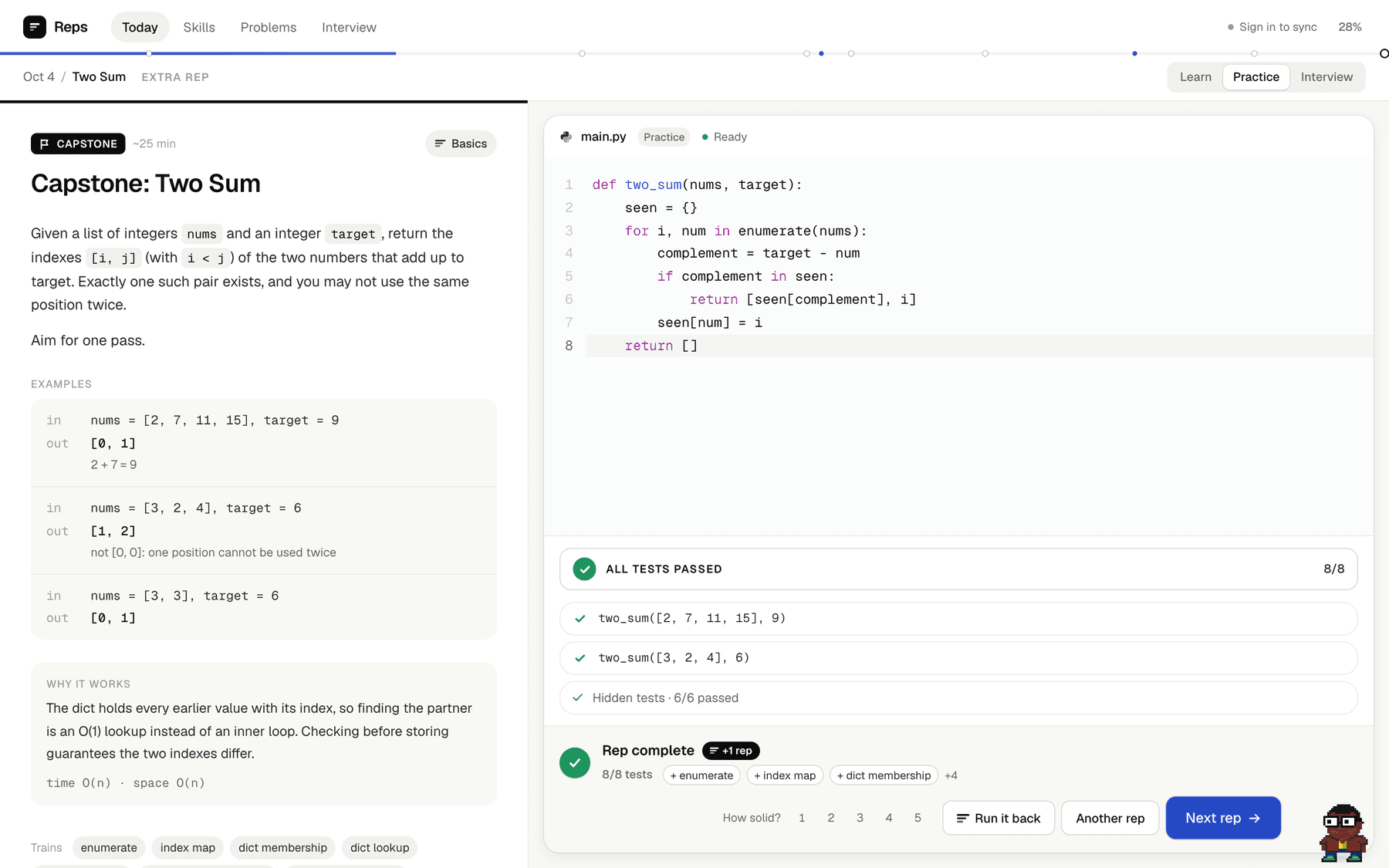This screenshot has width=1389, height=868.
Task: Click the Run it back button
Action: (999, 818)
